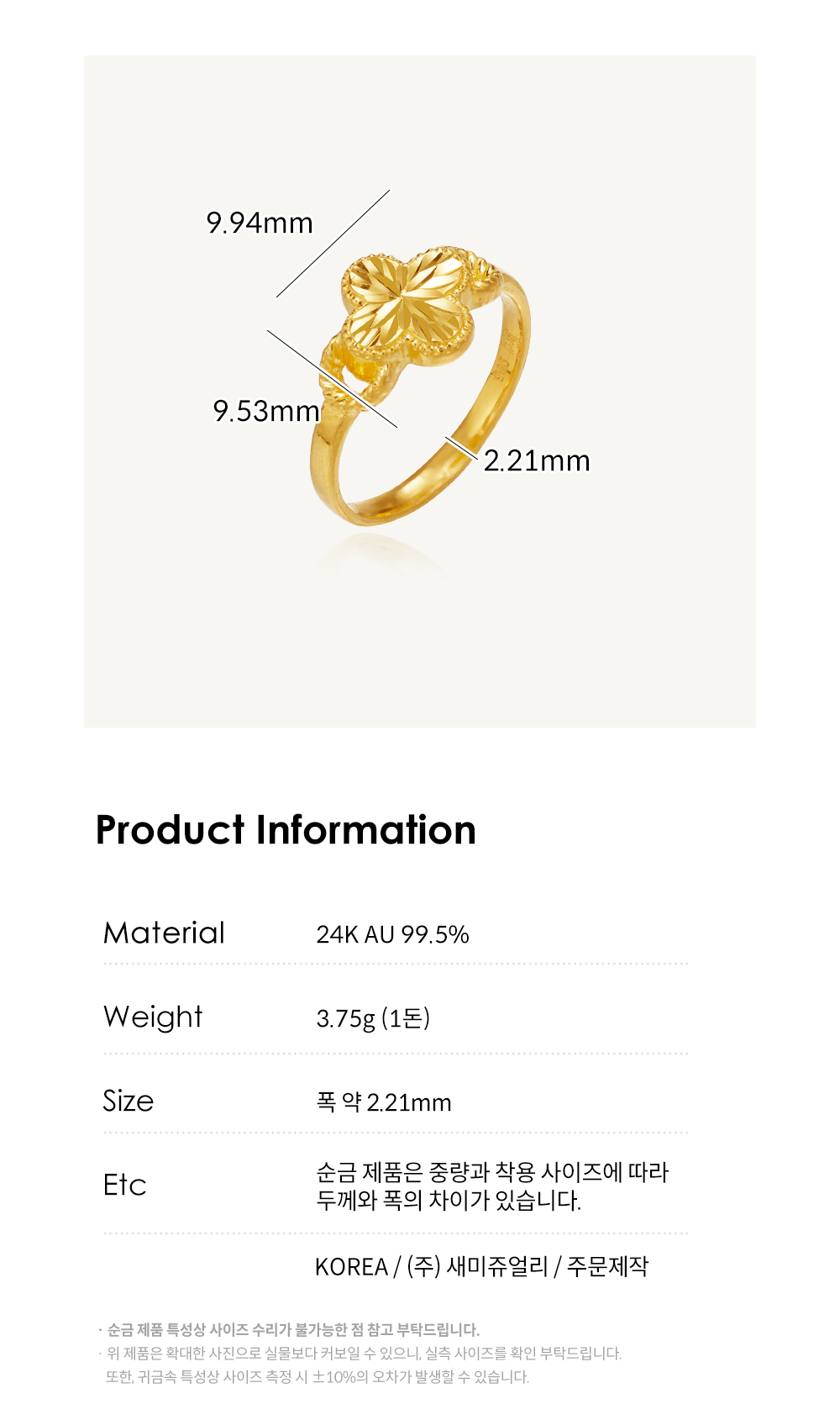
Task: Click the 9.53mm dimension label
Action: (266, 412)
